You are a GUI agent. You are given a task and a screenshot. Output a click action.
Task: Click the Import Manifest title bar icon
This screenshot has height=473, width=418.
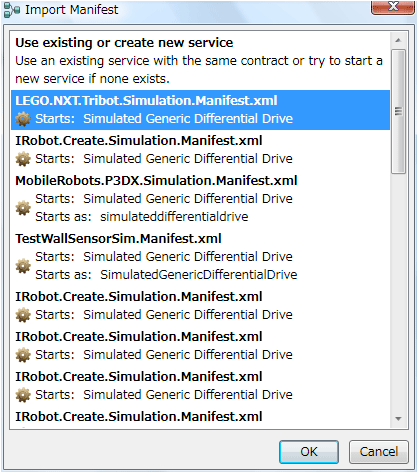(x=12, y=10)
